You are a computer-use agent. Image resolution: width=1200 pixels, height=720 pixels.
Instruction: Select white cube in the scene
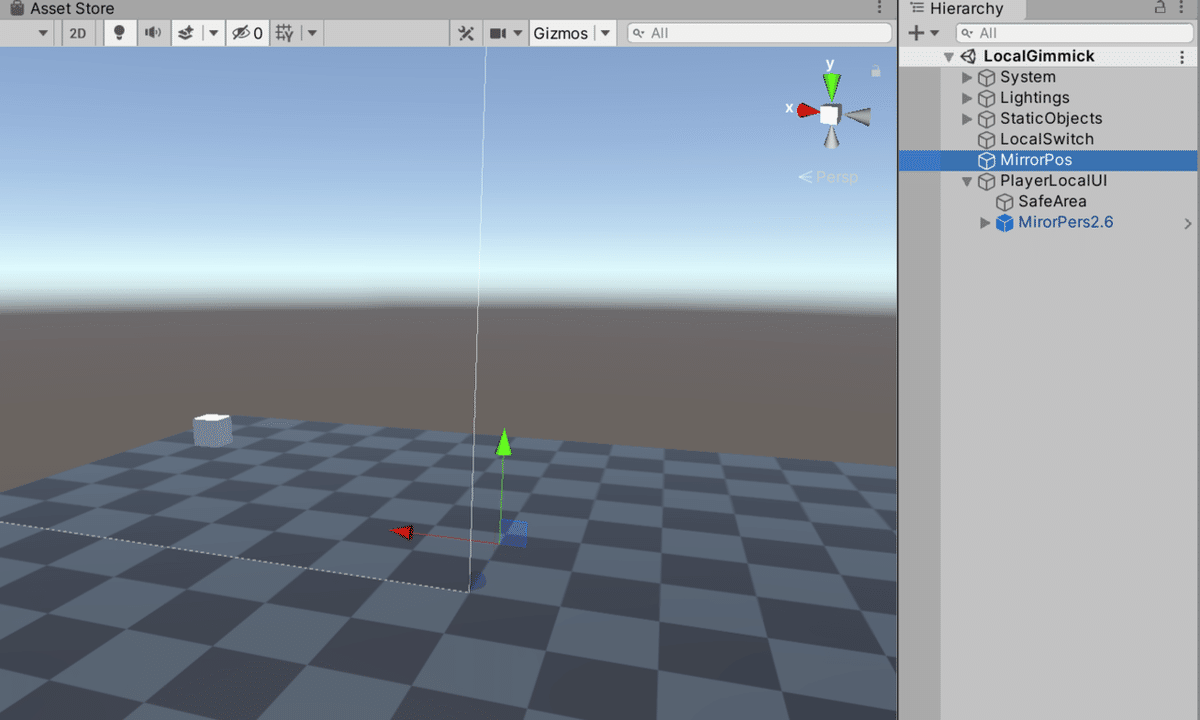click(x=212, y=430)
